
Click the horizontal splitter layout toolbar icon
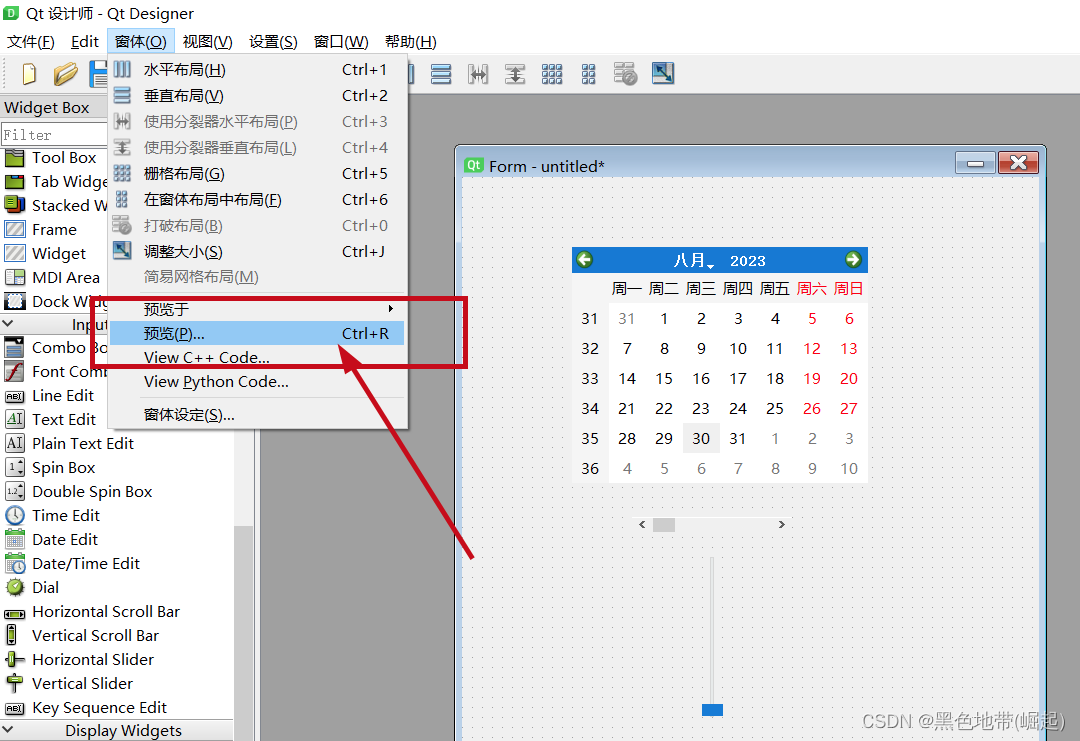click(x=478, y=74)
